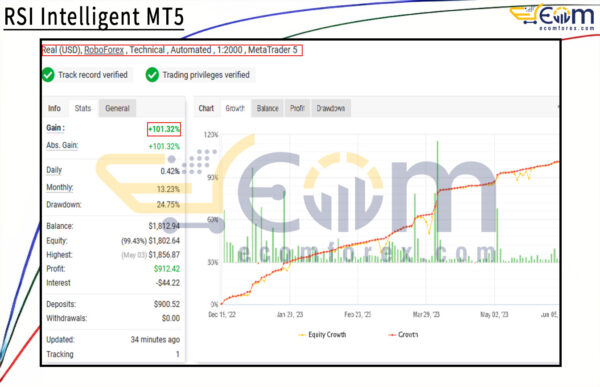Image resolution: width=600 pixels, height=387 pixels.
Task: Show the Drawdown chart tab
Action: point(331,108)
